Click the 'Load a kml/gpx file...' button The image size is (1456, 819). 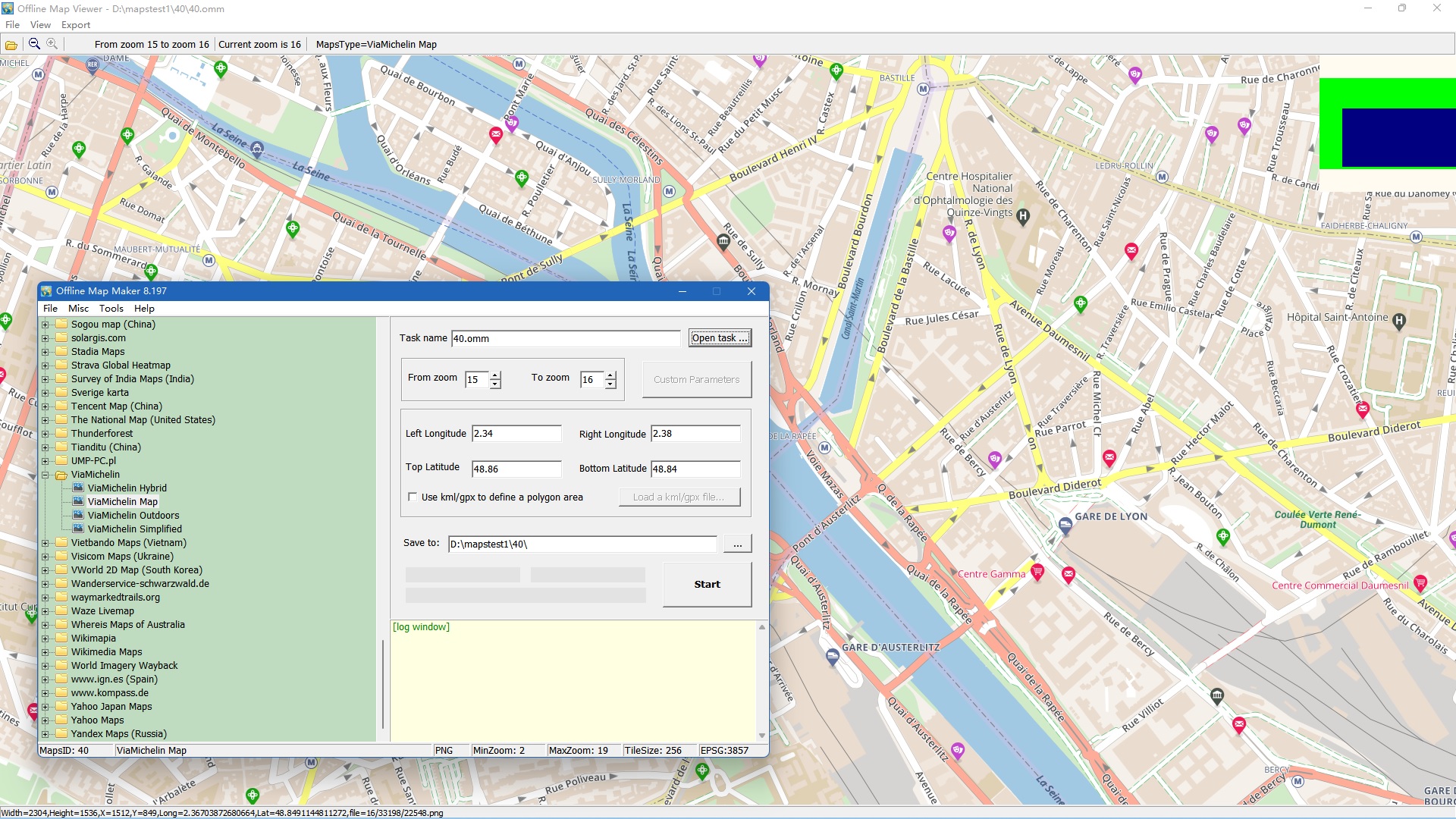678,497
